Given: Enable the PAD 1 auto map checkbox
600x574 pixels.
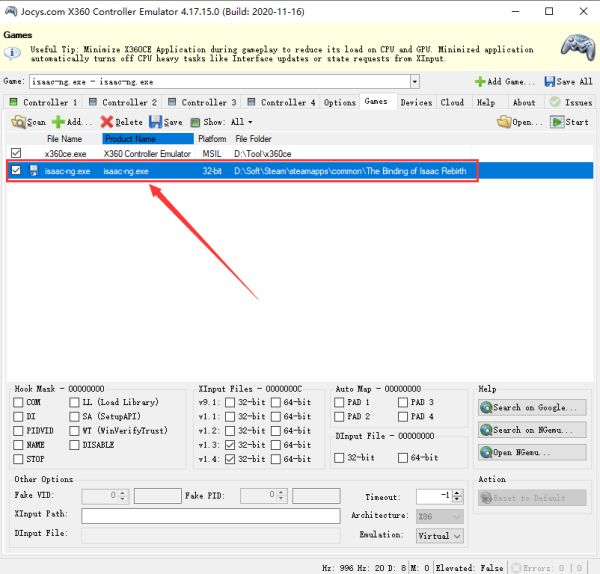Looking at the screenshot, I should point(340,402).
